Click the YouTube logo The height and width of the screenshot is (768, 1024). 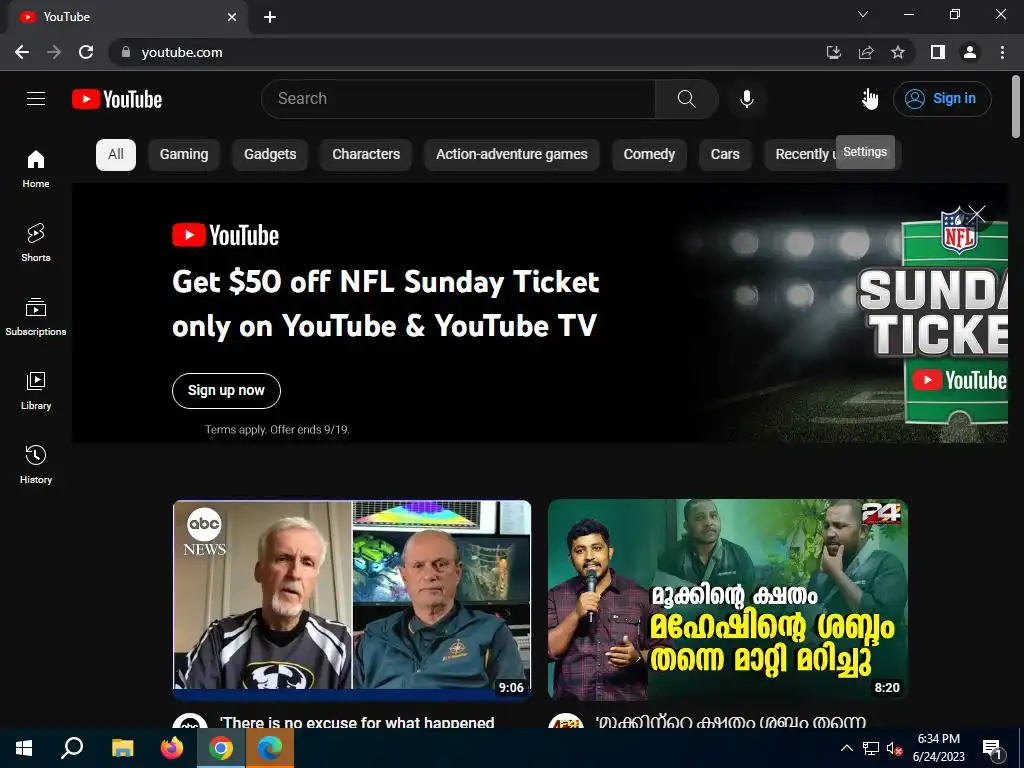click(117, 99)
